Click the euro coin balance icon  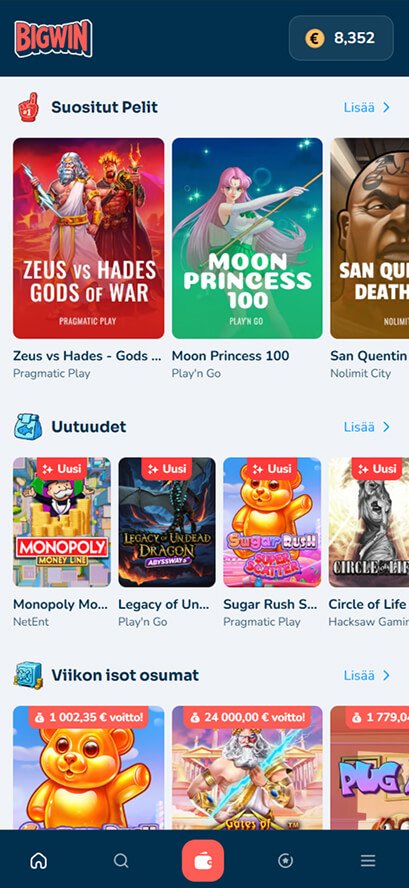click(315, 39)
